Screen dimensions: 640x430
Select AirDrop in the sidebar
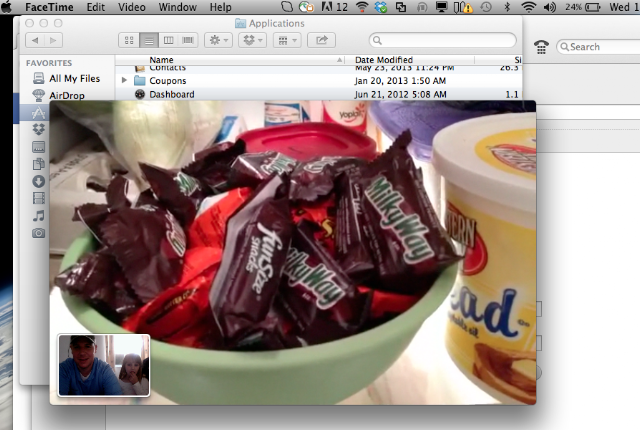click(x=59, y=95)
